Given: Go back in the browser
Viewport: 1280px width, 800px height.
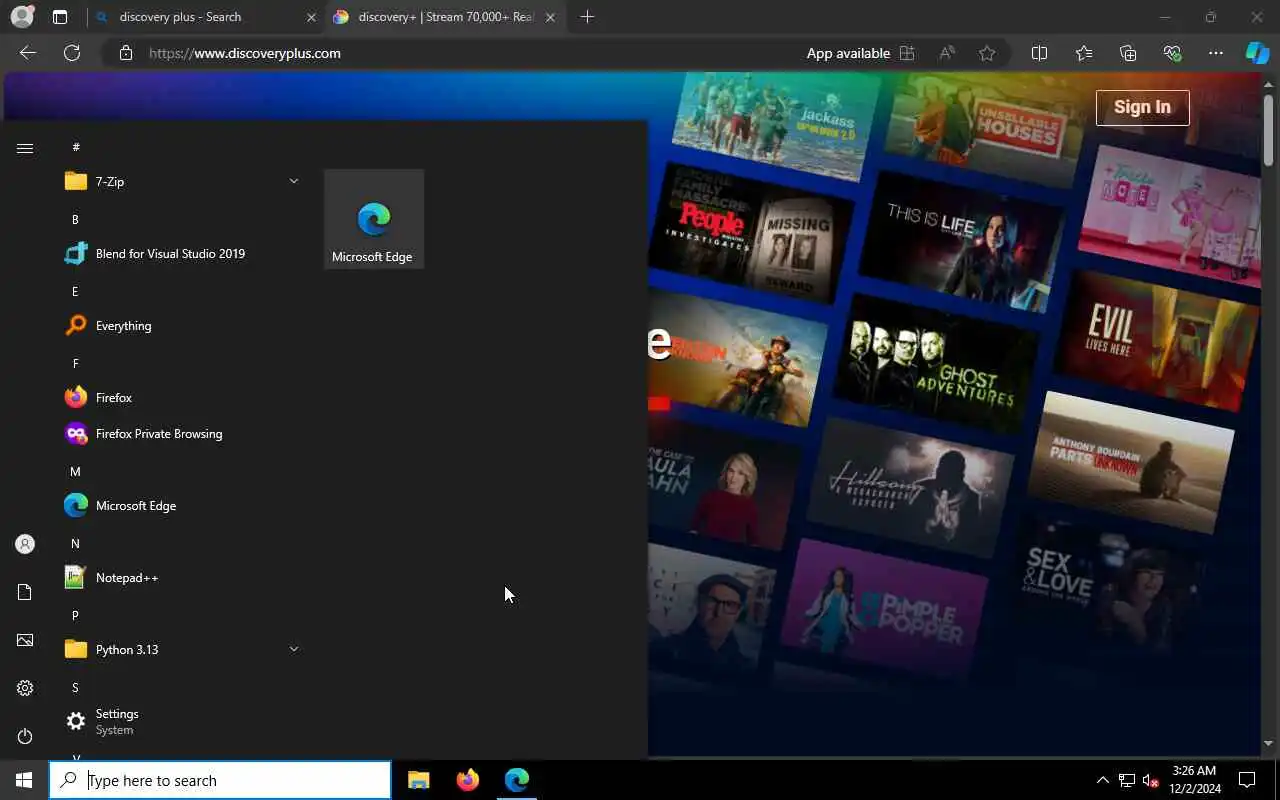Looking at the screenshot, I should (28, 53).
